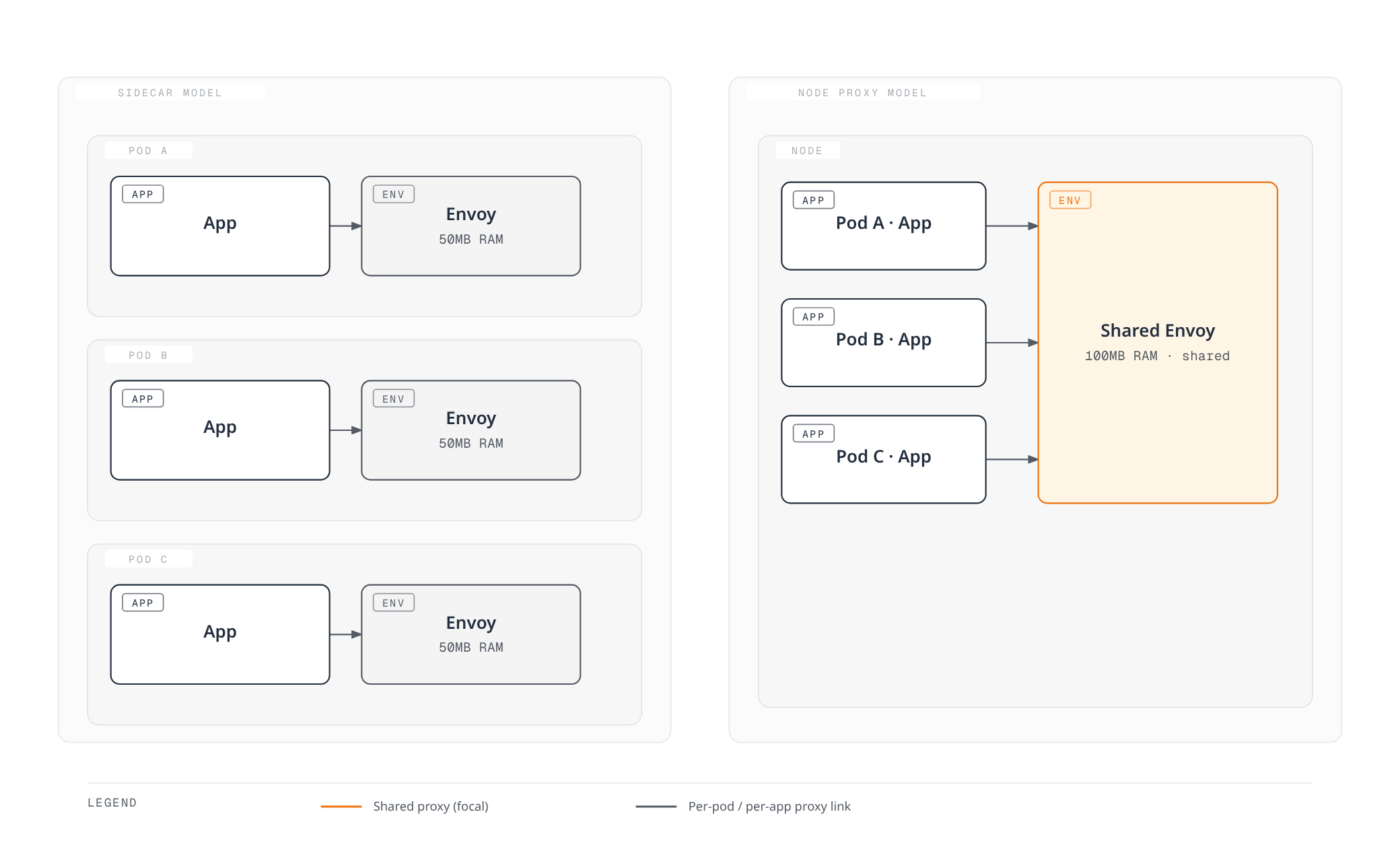The width and height of the screenshot is (1400, 847).
Task: Click the APP tag in Pod A's App box
Action: click(143, 195)
